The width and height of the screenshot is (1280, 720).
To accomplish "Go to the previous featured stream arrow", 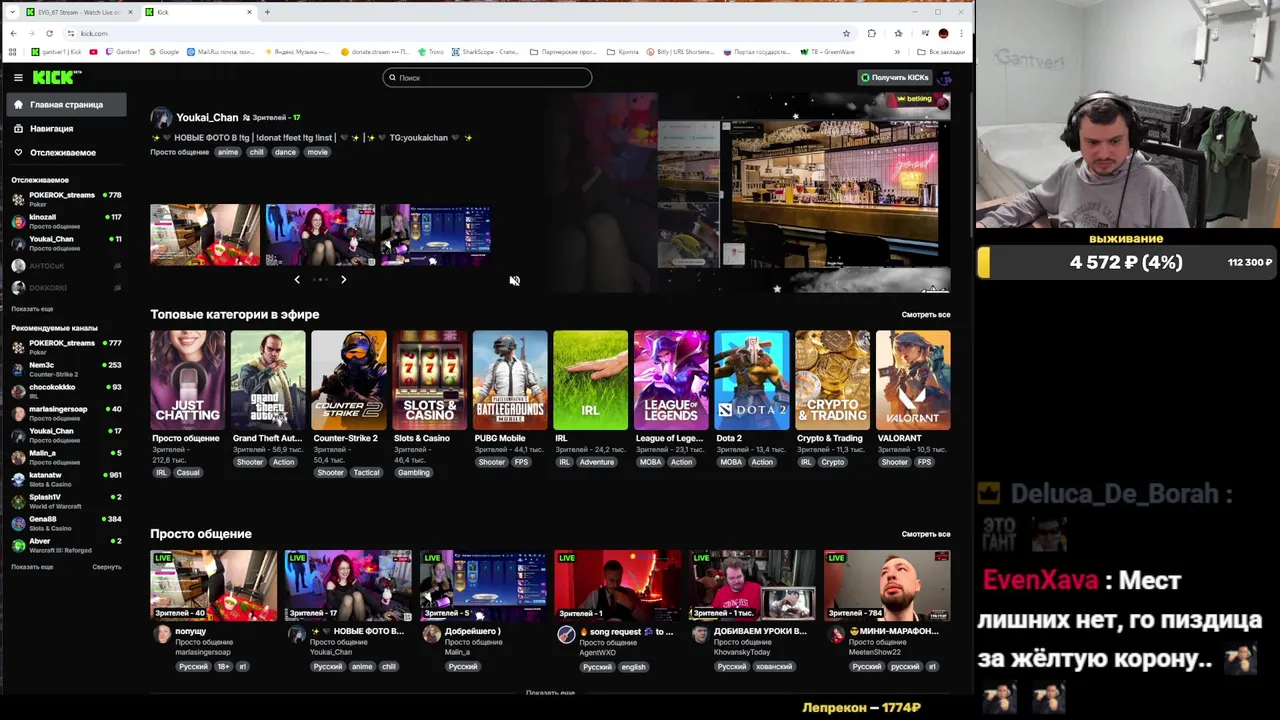I will pos(297,280).
